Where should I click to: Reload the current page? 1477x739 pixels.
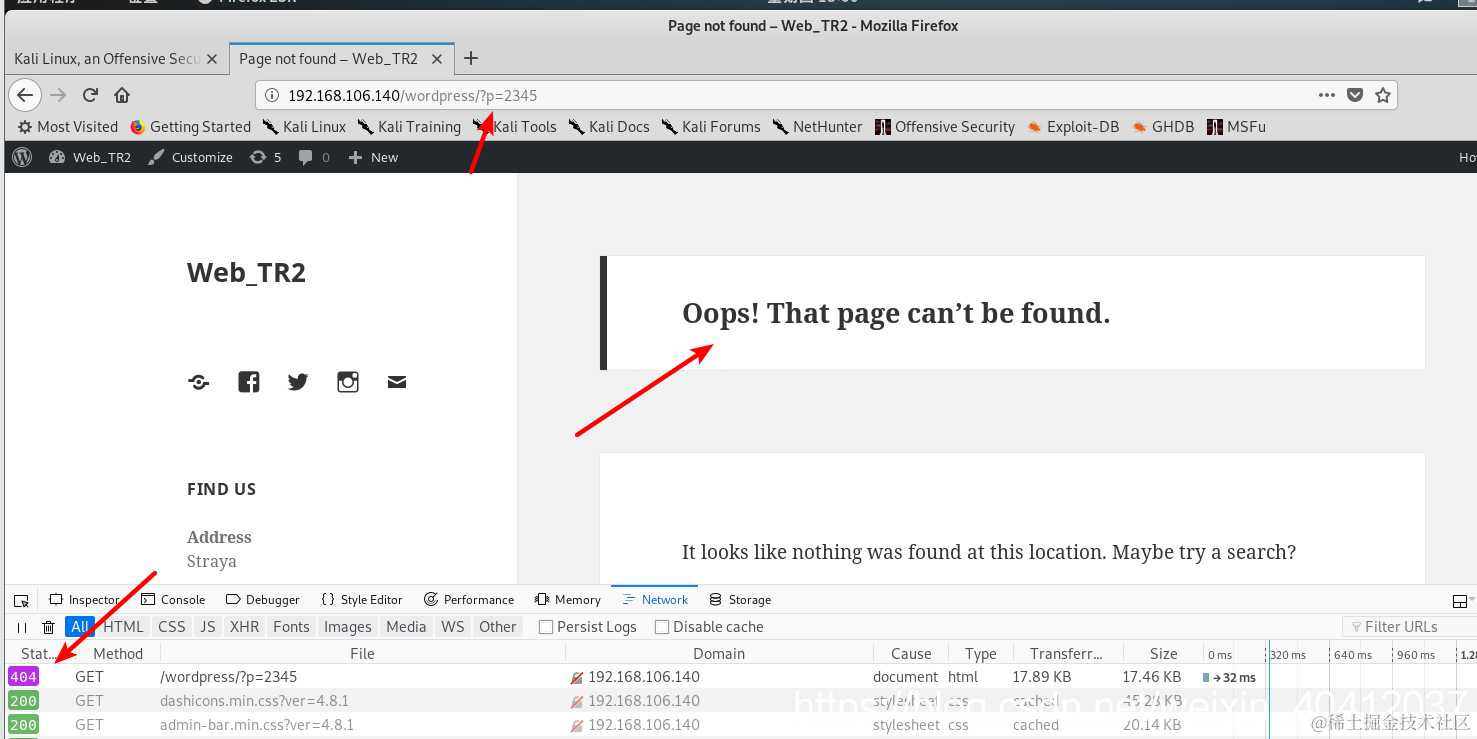point(90,95)
